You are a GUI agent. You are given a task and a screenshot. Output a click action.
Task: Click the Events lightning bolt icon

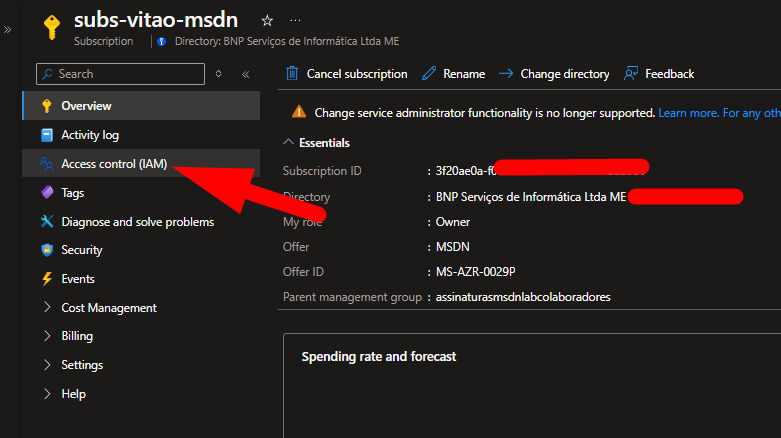click(x=46, y=279)
